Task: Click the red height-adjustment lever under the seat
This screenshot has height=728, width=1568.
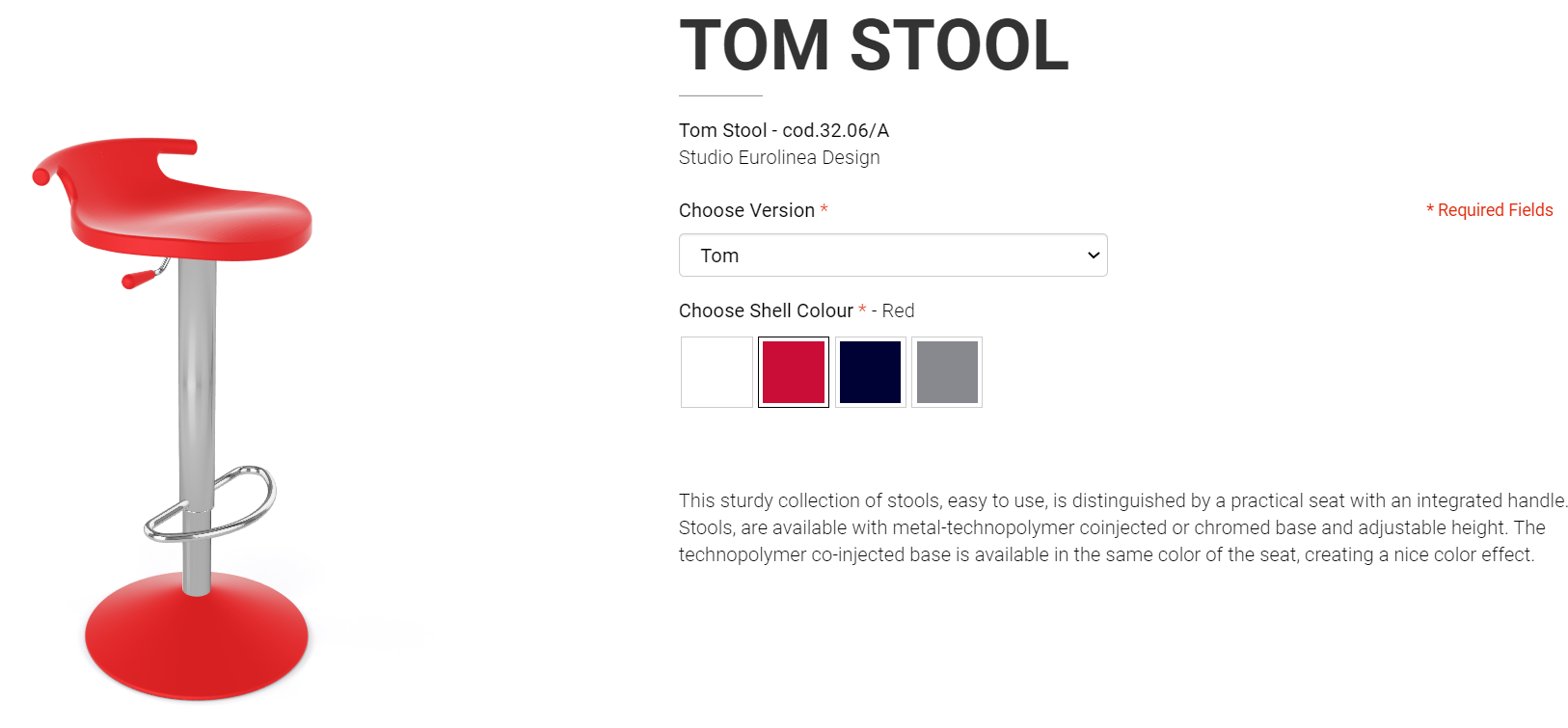Action: click(x=139, y=279)
